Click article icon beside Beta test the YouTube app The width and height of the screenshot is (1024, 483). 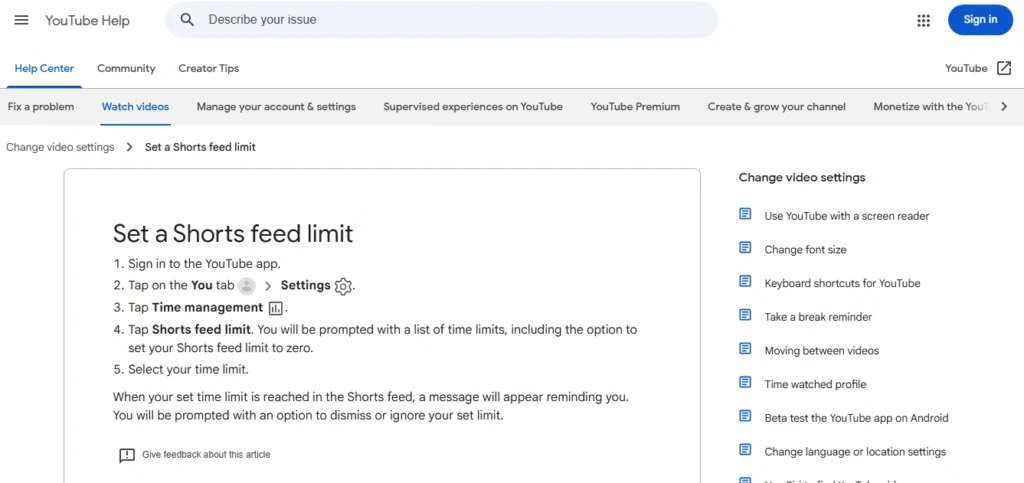coord(745,416)
